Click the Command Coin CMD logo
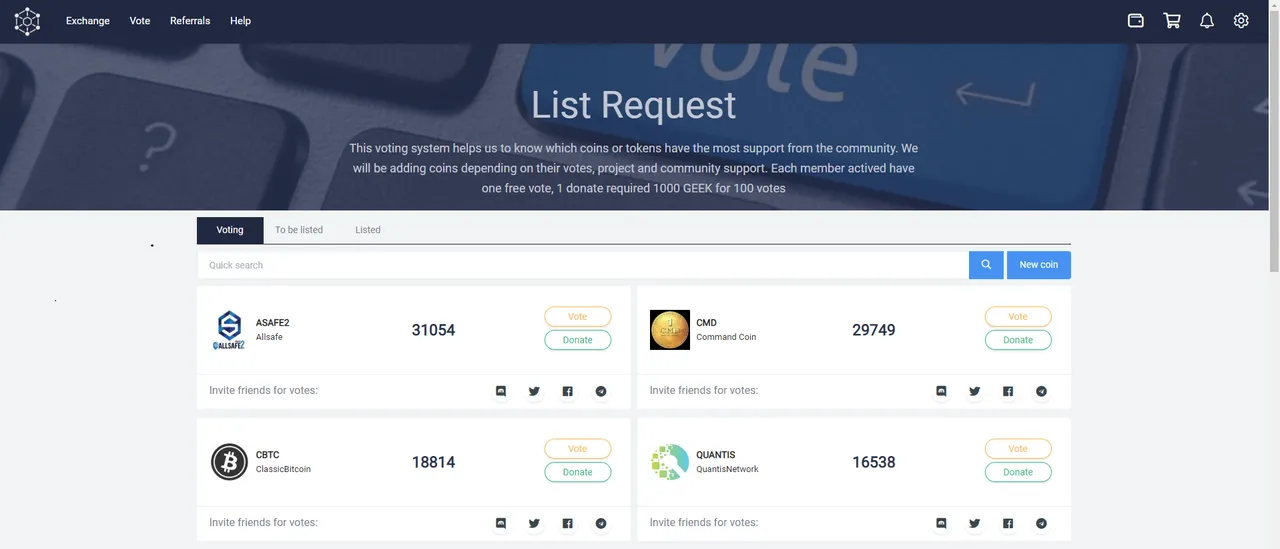 tap(670, 330)
